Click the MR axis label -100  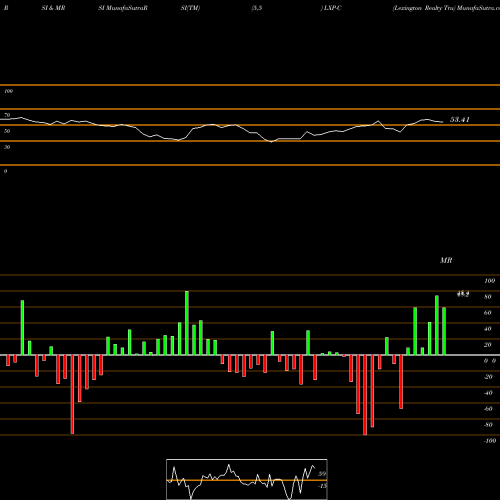(490, 441)
